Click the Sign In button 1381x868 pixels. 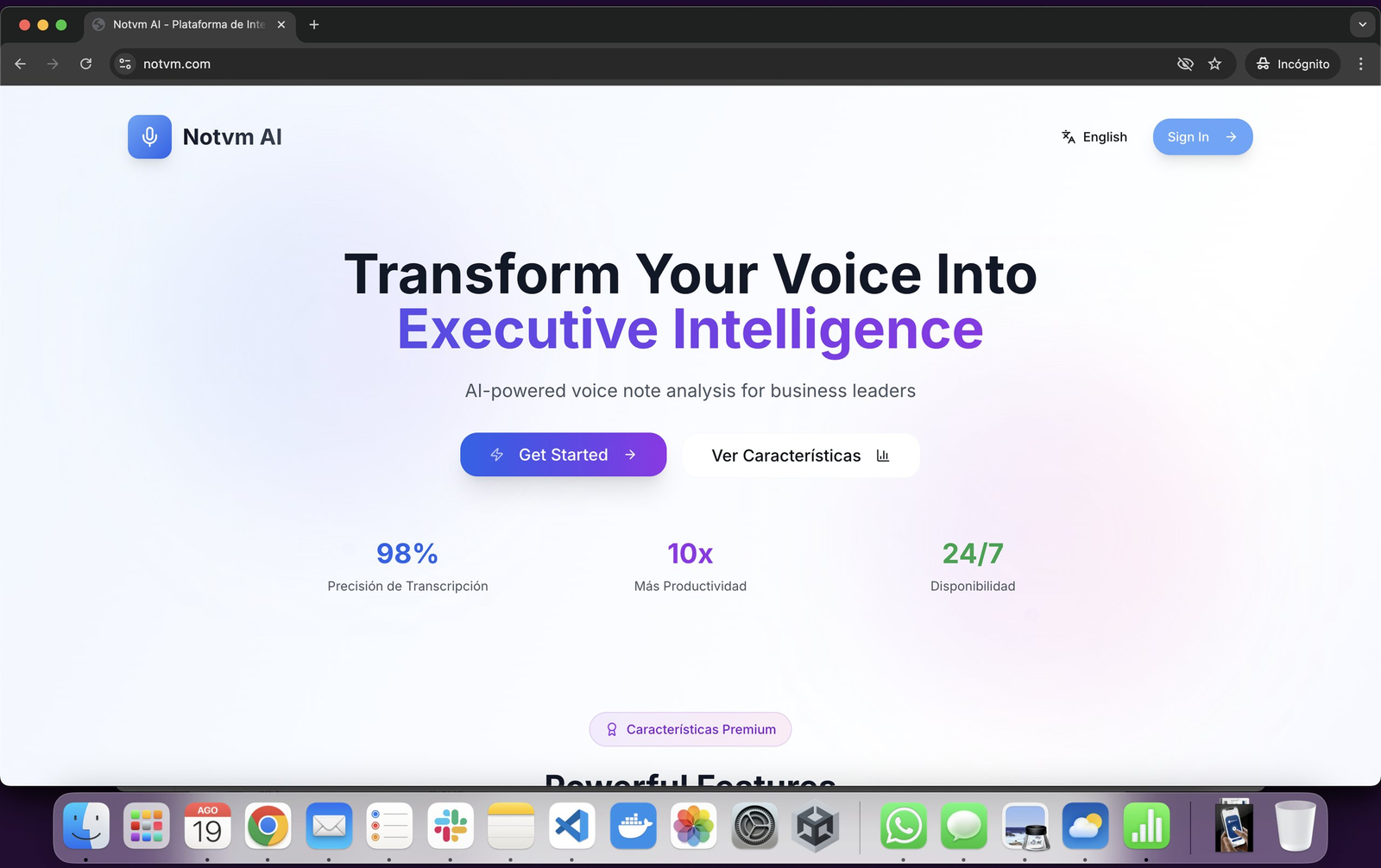point(1202,136)
